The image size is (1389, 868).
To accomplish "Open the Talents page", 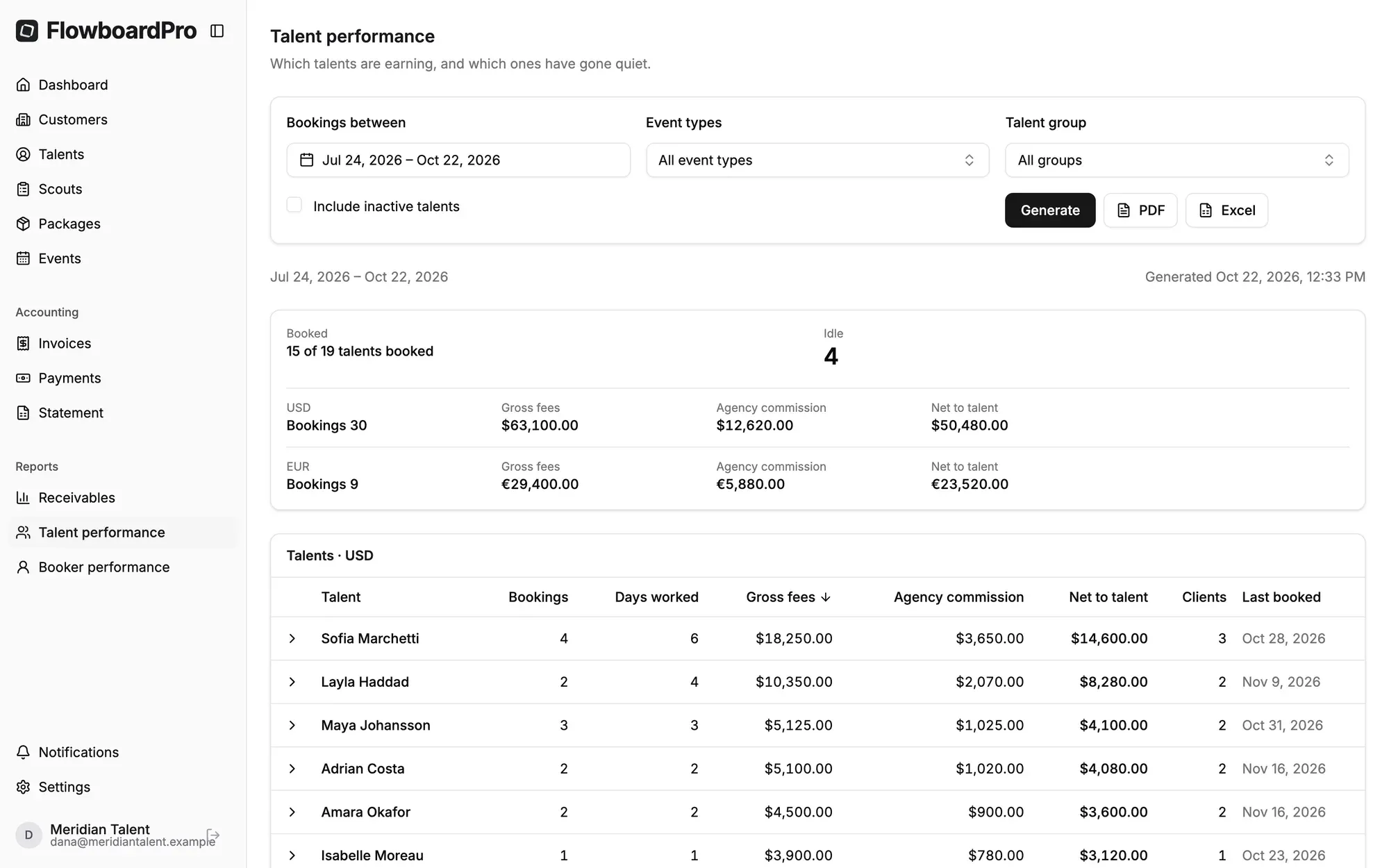I will point(123,154).
